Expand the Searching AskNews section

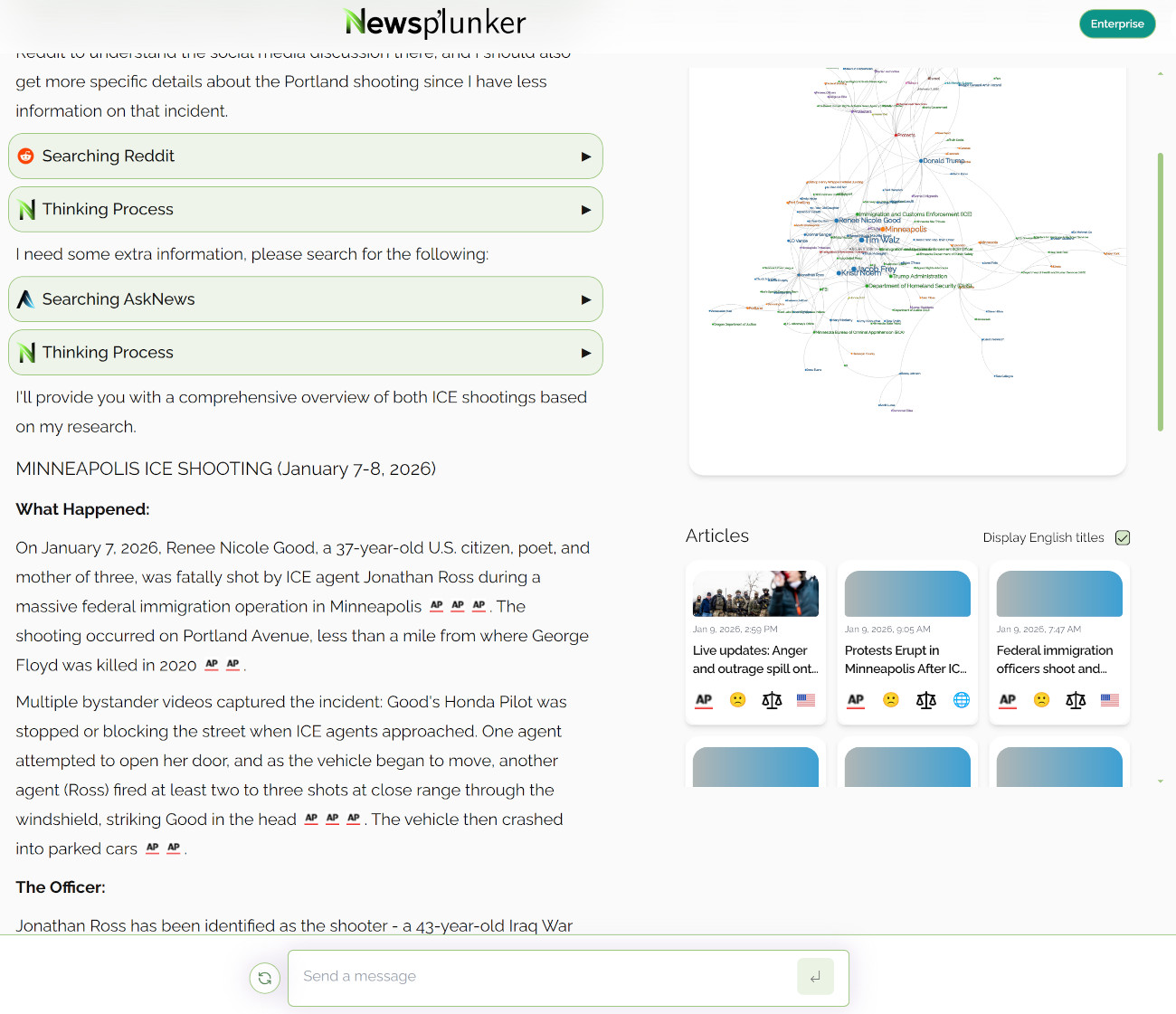pos(306,299)
